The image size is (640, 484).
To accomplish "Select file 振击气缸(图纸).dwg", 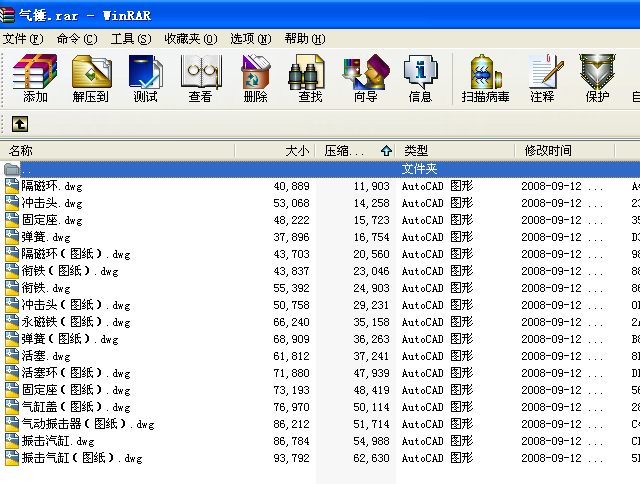I will click(x=82, y=458).
